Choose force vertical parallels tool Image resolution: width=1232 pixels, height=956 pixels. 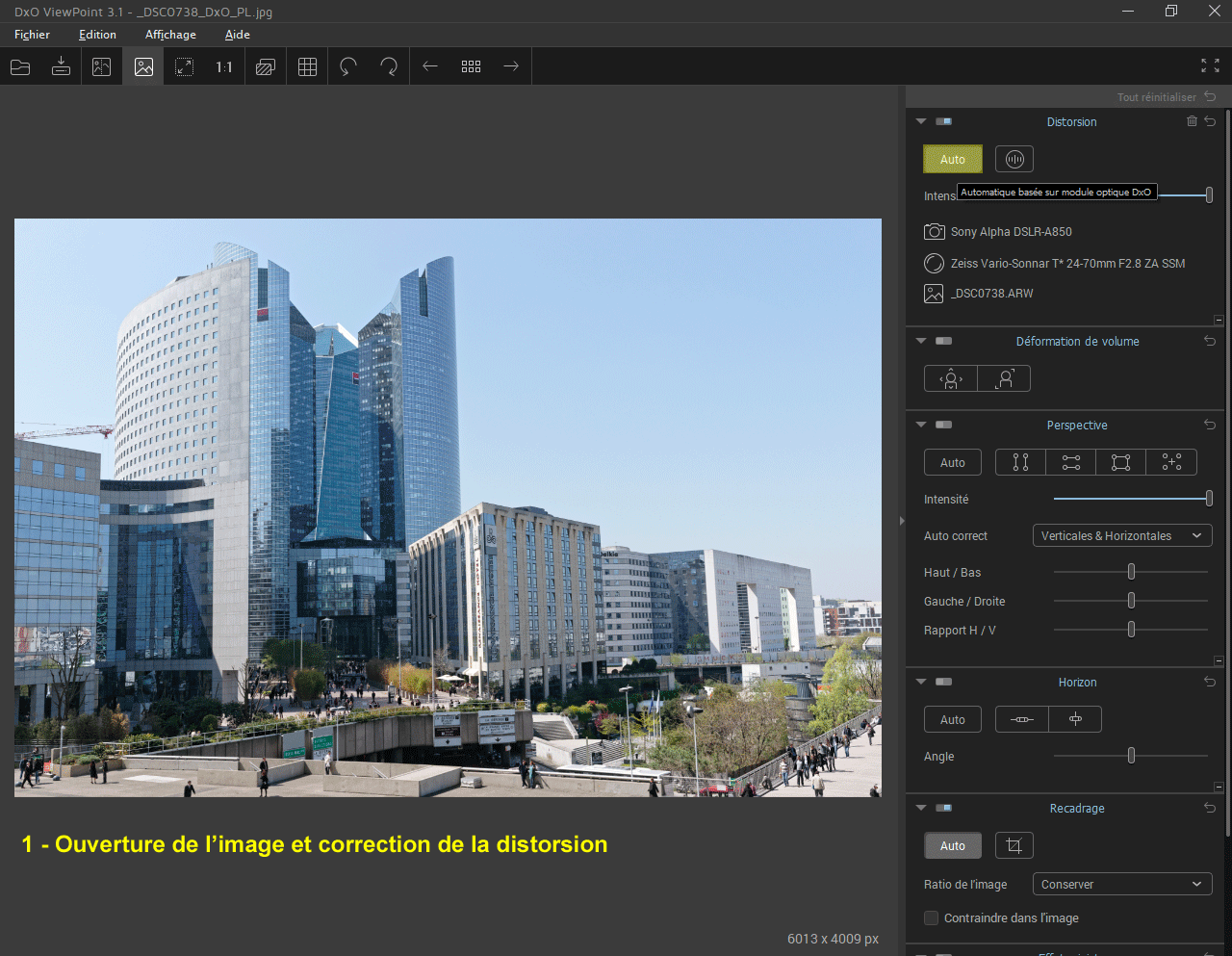[1021, 462]
